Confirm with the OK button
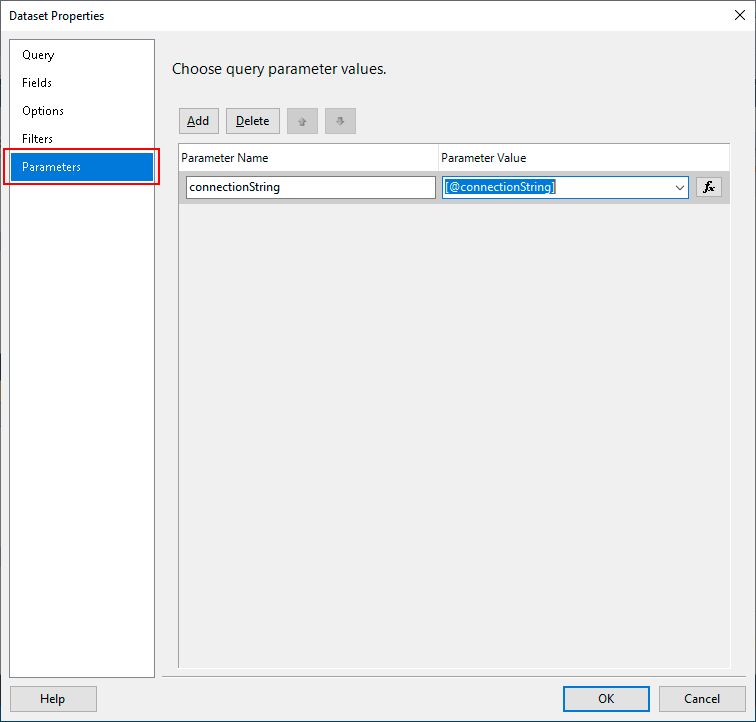 tap(606, 699)
